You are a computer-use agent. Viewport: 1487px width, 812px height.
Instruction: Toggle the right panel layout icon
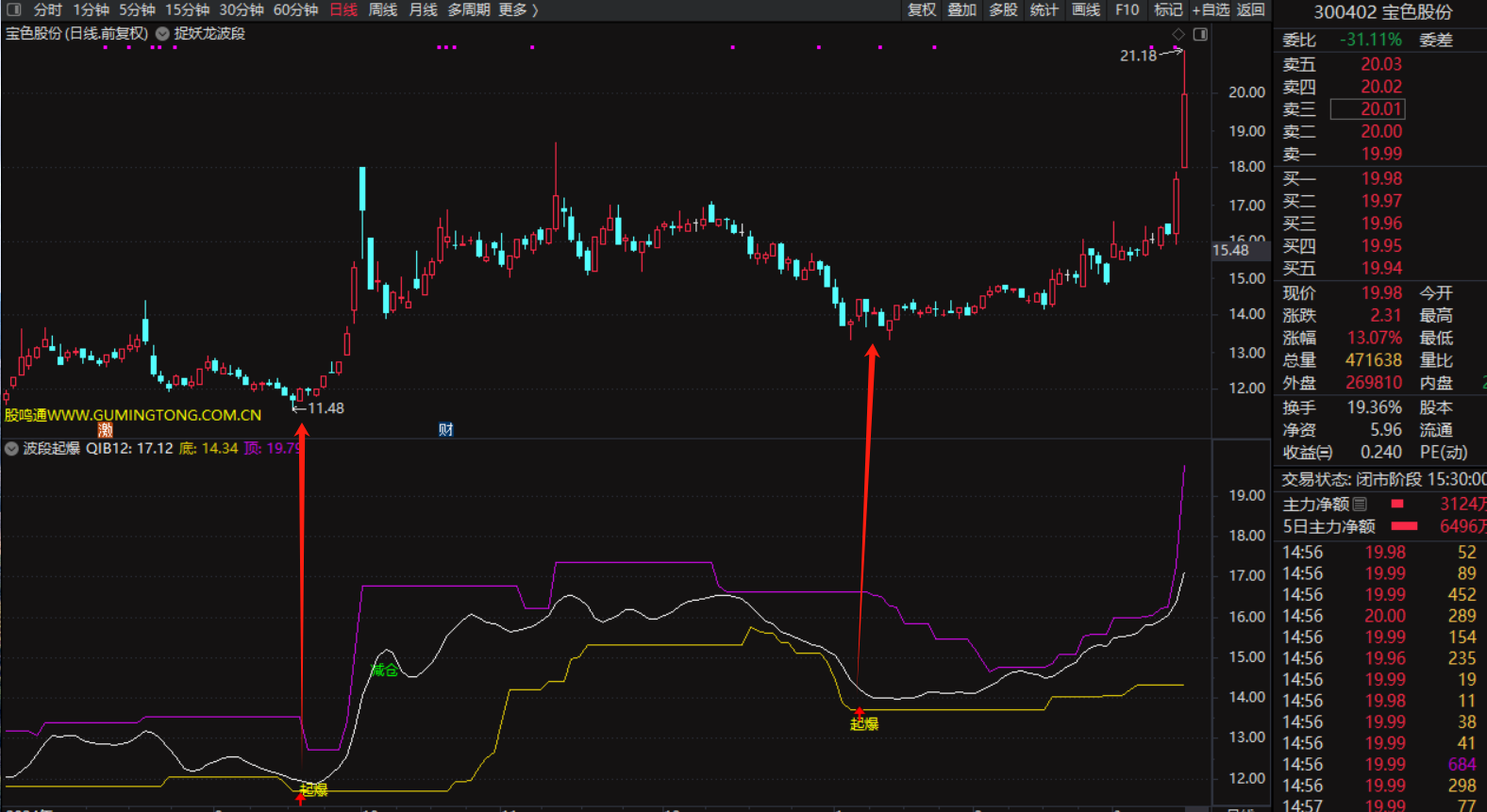[x=1200, y=35]
